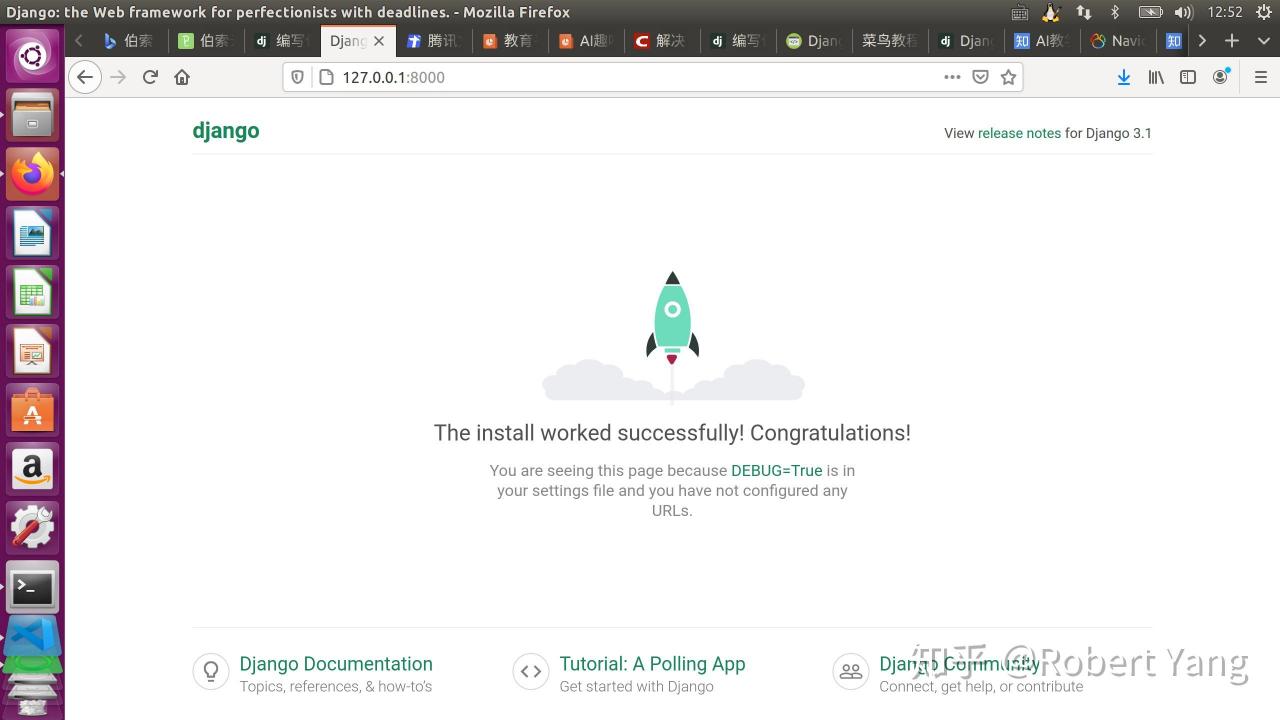Viewport: 1280px width, 720px height.
Task: Open the session power gear menu
Action: pos(1263,12)
